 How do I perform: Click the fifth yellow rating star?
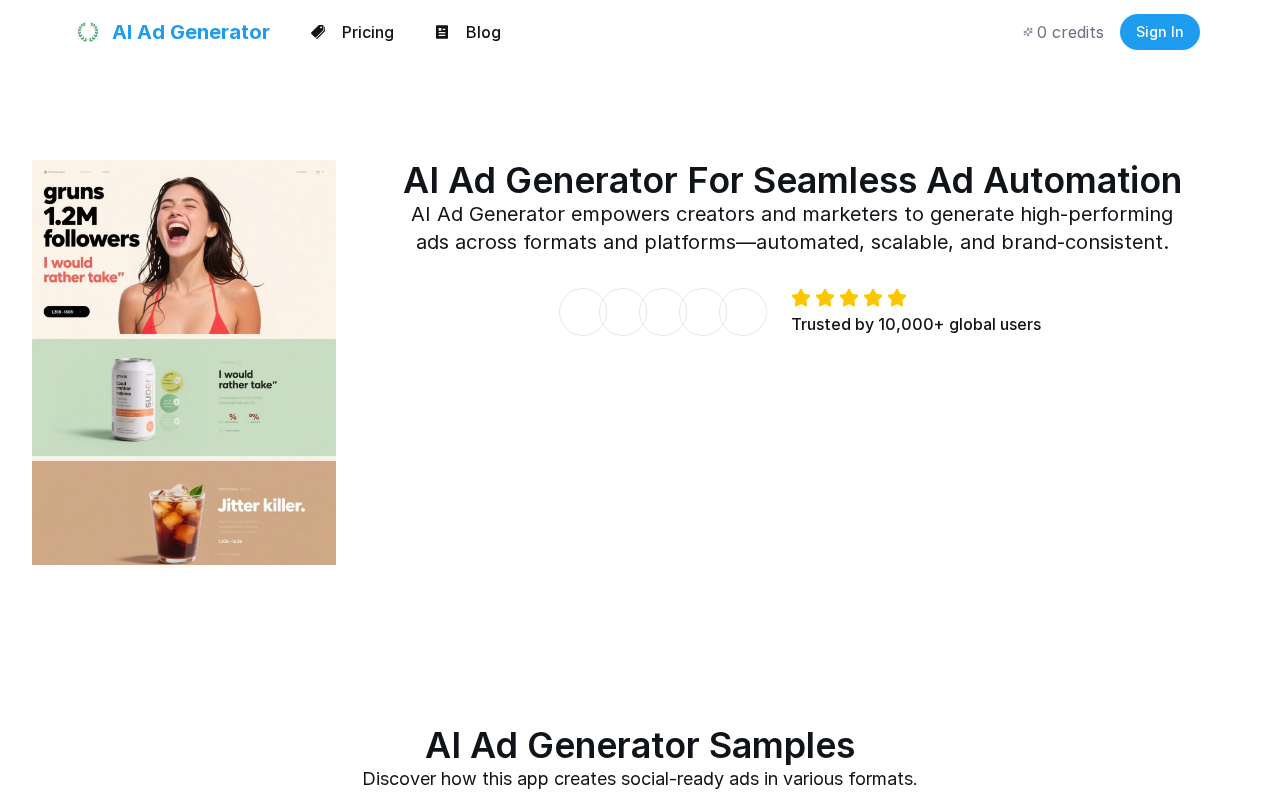(897, 298)
